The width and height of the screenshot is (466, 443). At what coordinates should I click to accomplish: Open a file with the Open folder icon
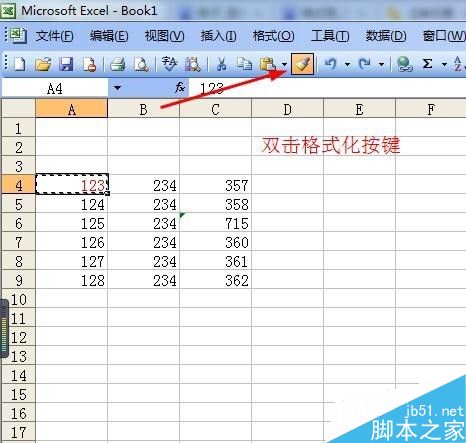[43, 64]
